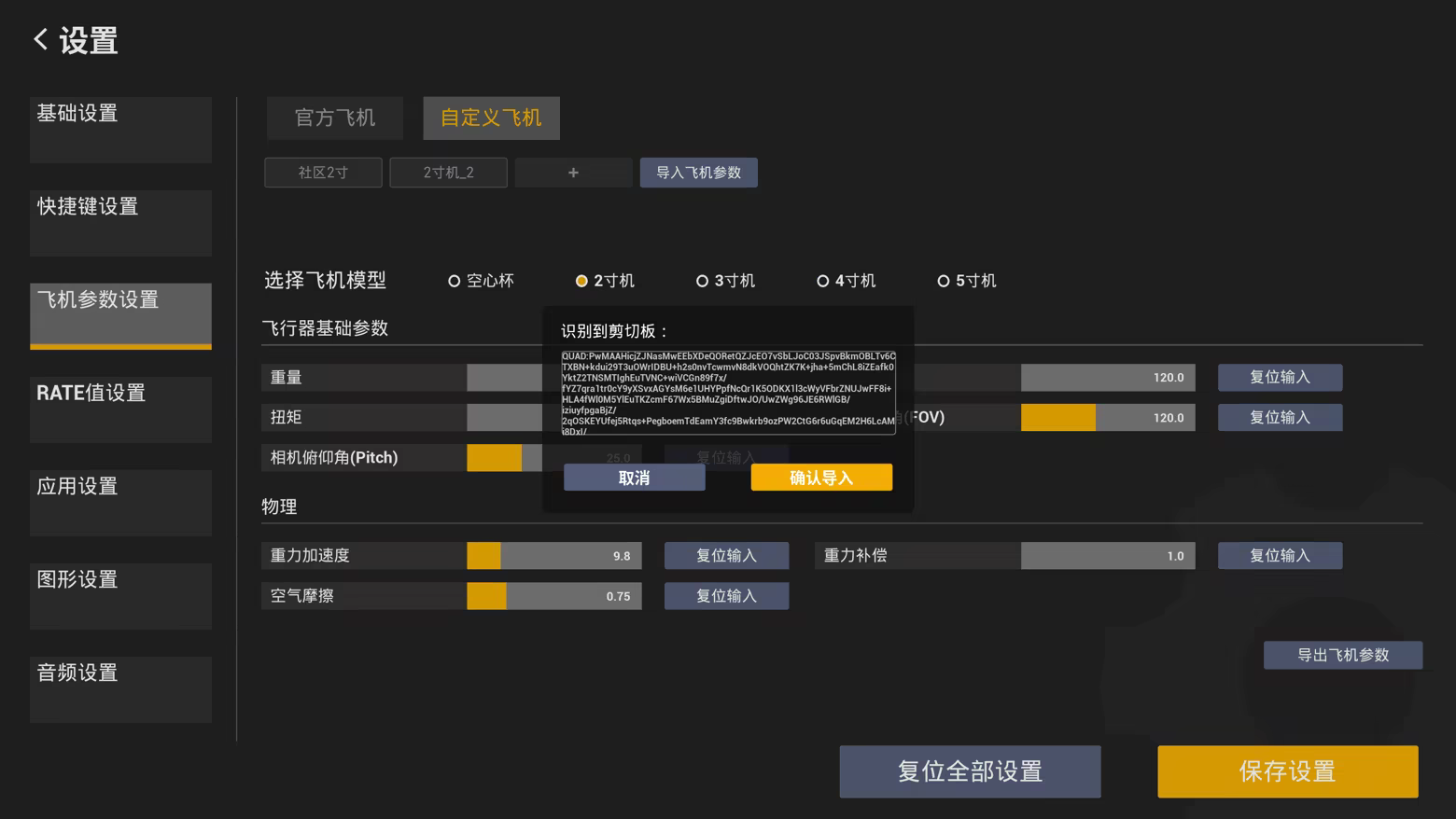Click the back arrow next to 设置
This screenshot has height=819, width=1456.
pos(41,39)
